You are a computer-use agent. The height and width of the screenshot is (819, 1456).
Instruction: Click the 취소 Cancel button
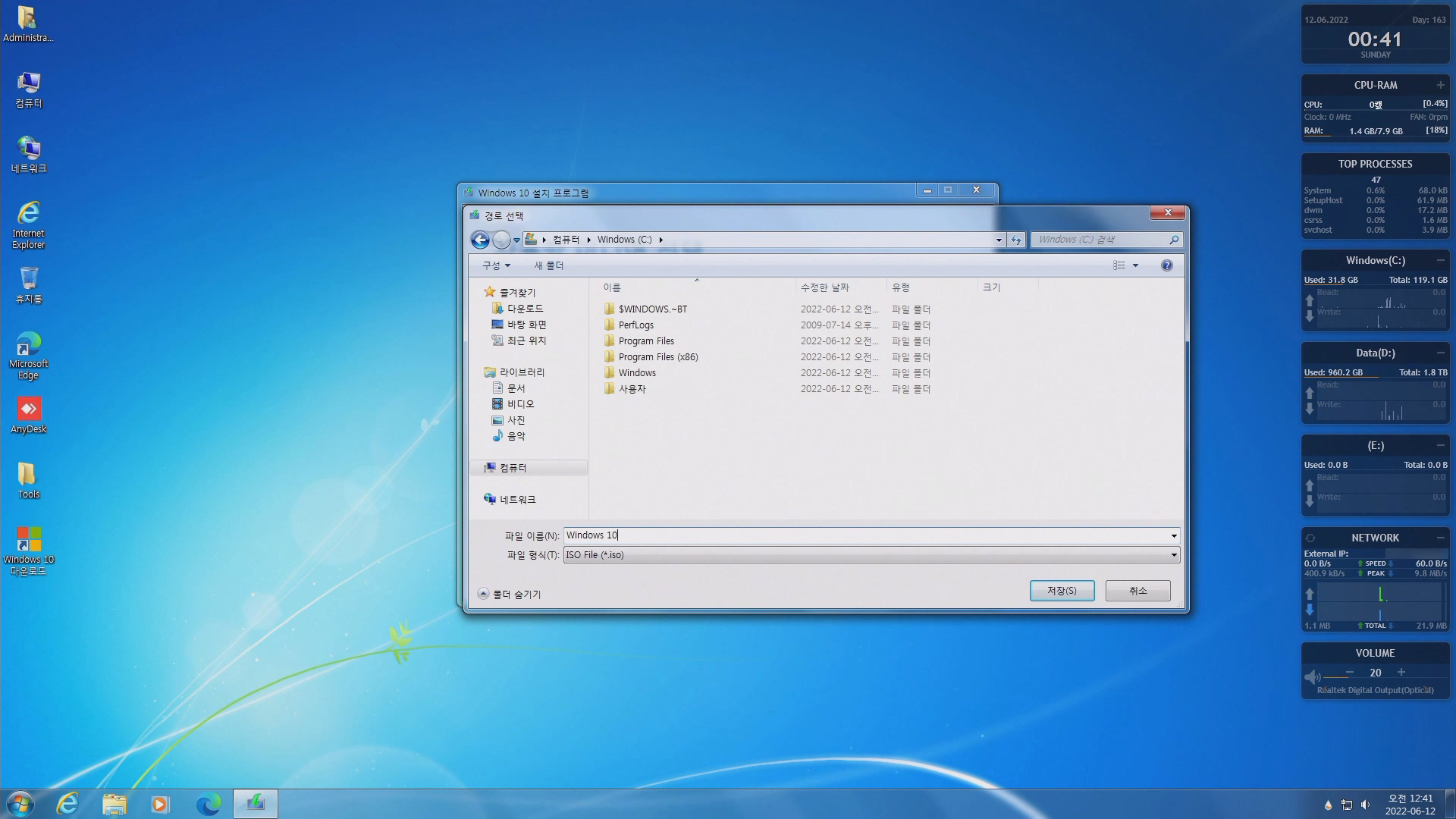[1137, 591]
